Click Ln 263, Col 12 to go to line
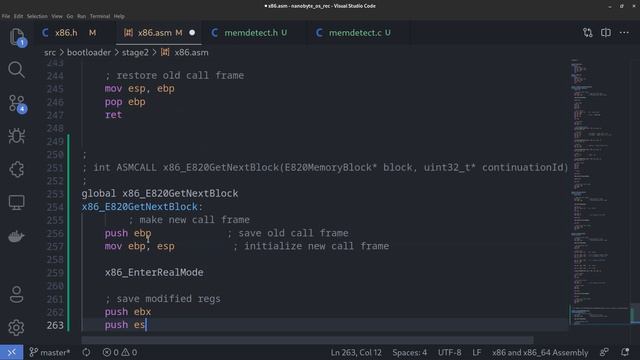Screen dimensions: 640x360 356,352
